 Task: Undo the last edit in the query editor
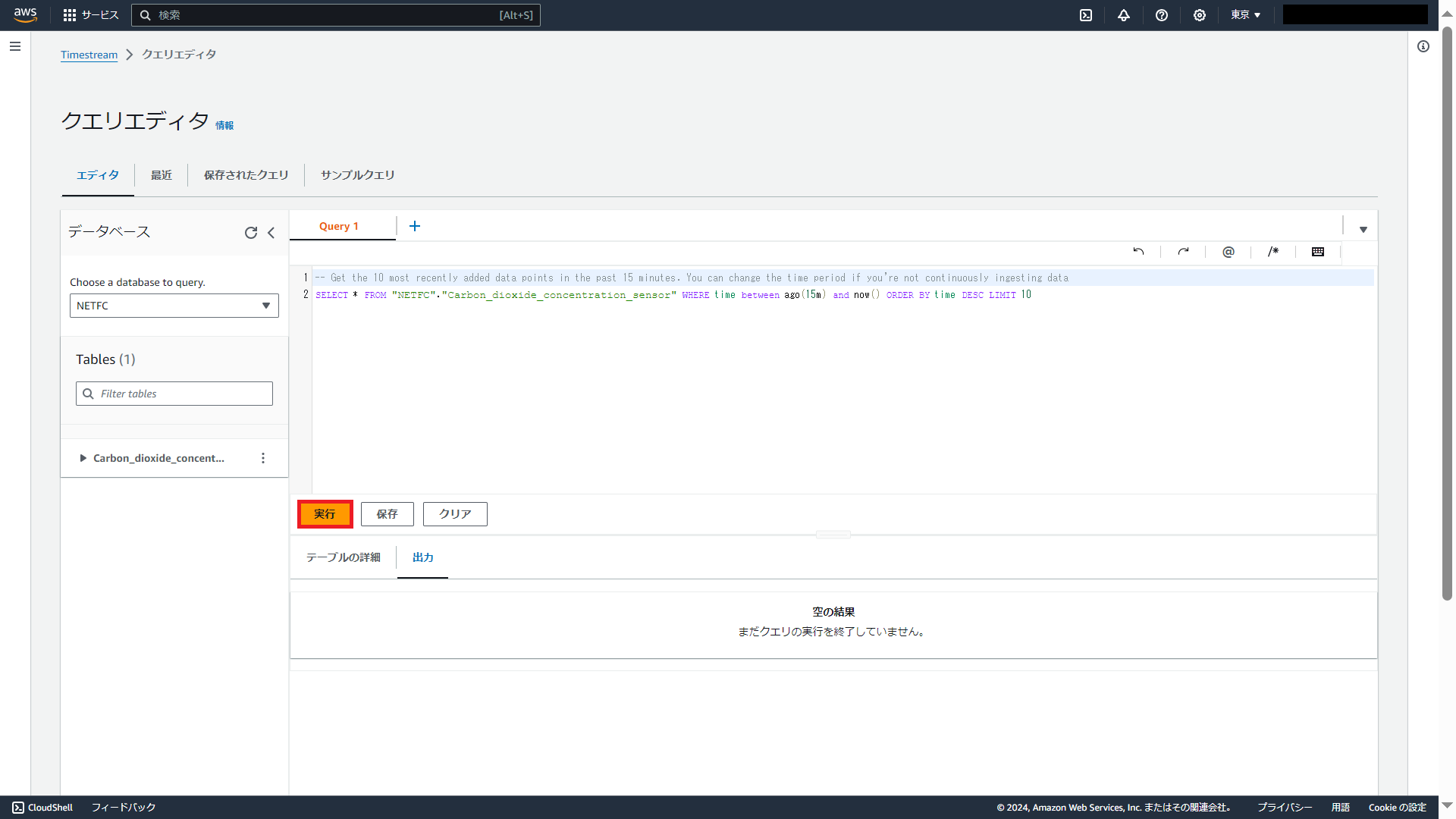click(1138, 251)
